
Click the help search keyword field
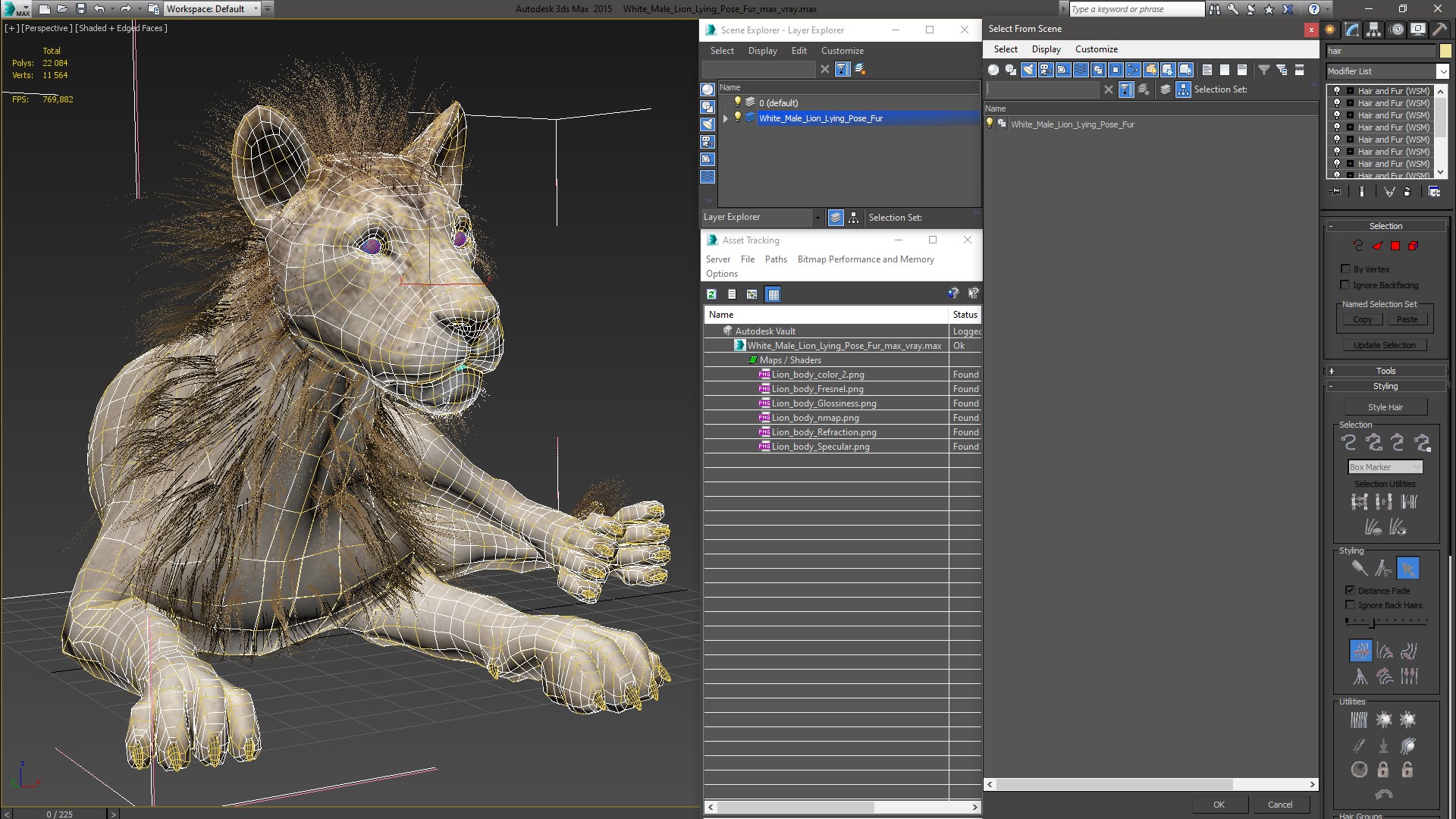coord(1136,9)
